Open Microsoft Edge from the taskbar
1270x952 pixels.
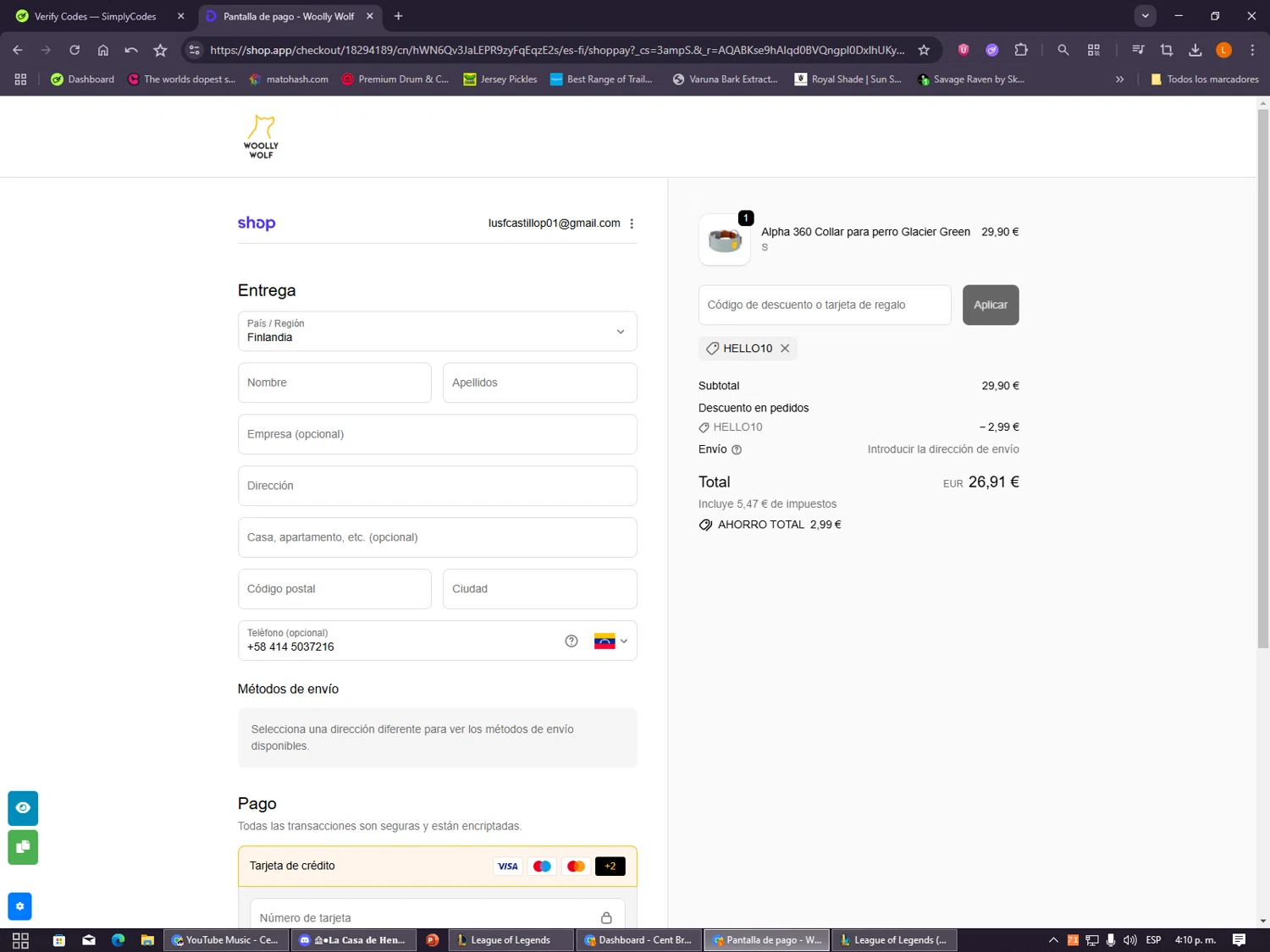[118, 940]
